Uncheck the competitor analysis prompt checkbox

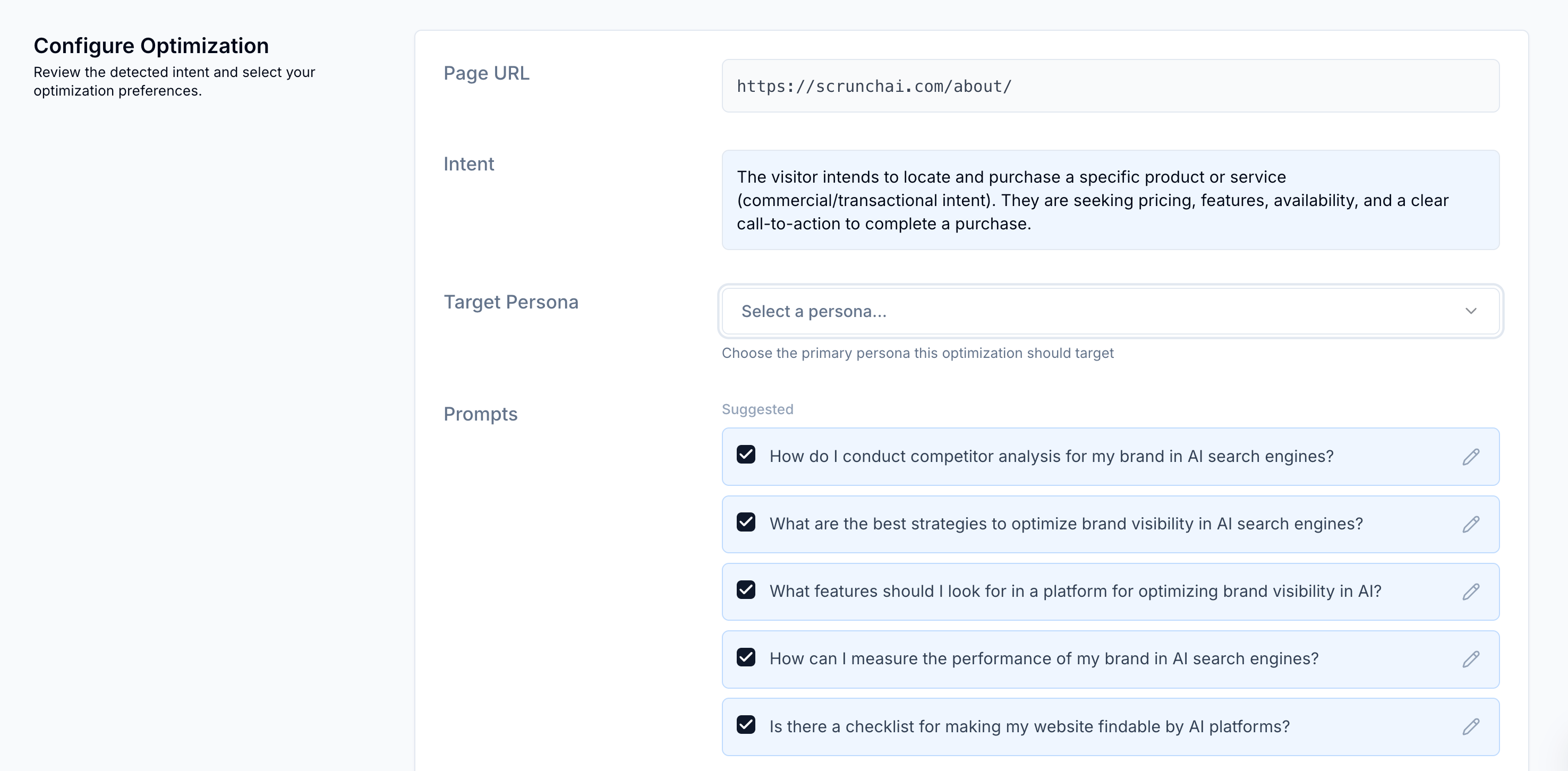pyautogui.click(x=746, y=455)
